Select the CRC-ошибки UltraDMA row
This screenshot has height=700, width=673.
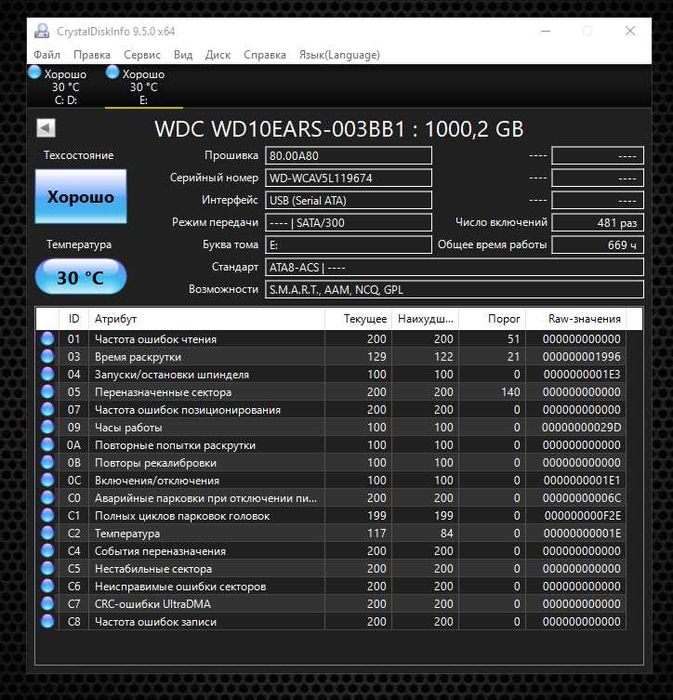(331, 604)
